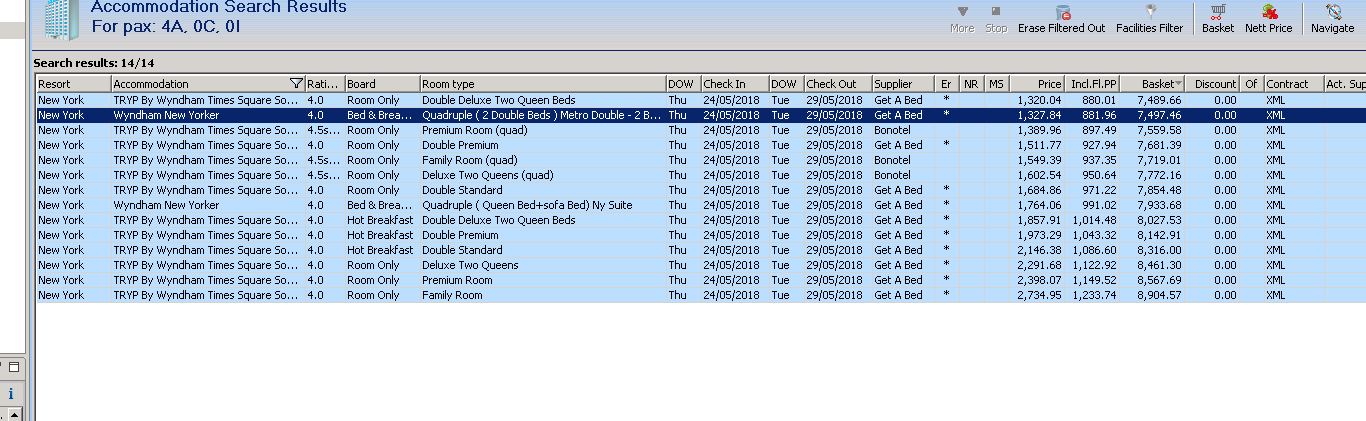Click the Price column header
Screen dimensions: 1366x421
pos(1037,84)
